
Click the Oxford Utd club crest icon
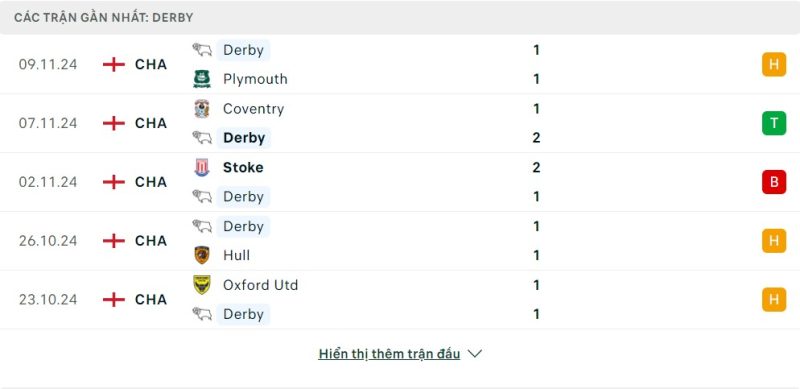202,285
